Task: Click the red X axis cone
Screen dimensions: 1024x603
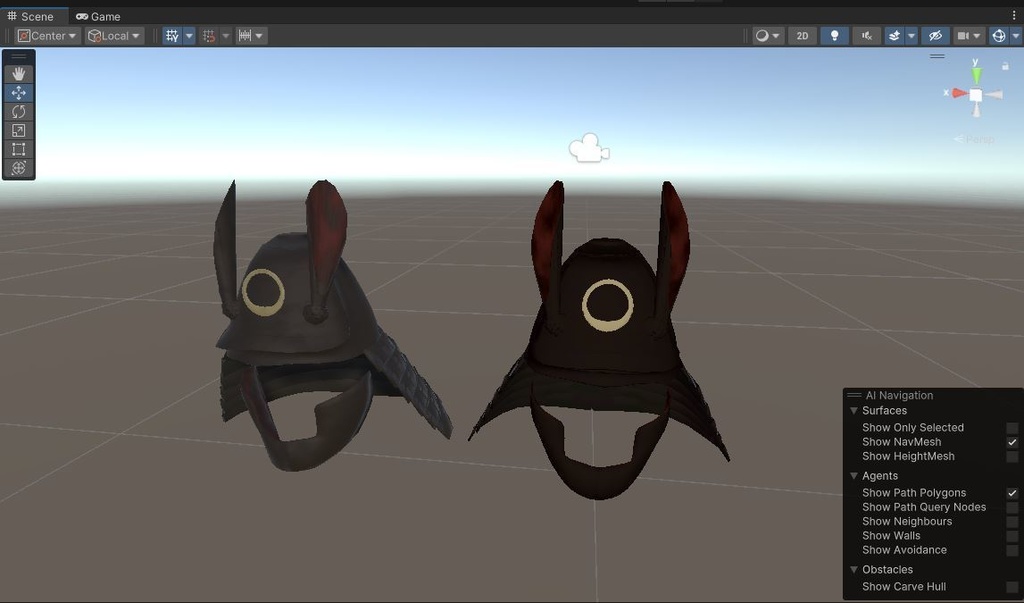Action: coord(959,93)
